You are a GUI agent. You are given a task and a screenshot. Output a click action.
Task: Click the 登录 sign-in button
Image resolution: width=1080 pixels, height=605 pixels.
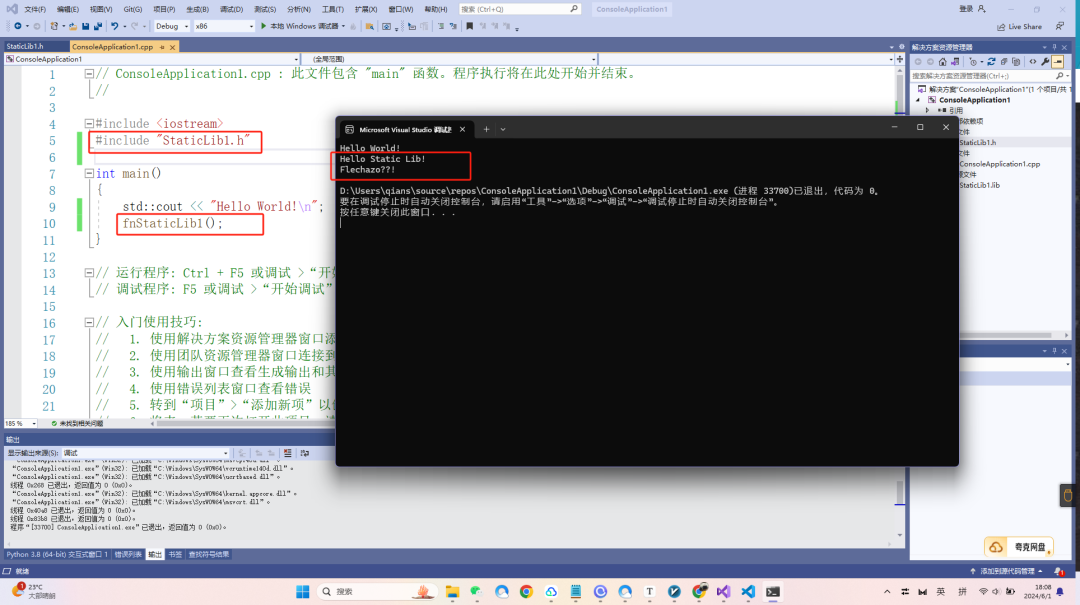972,9
